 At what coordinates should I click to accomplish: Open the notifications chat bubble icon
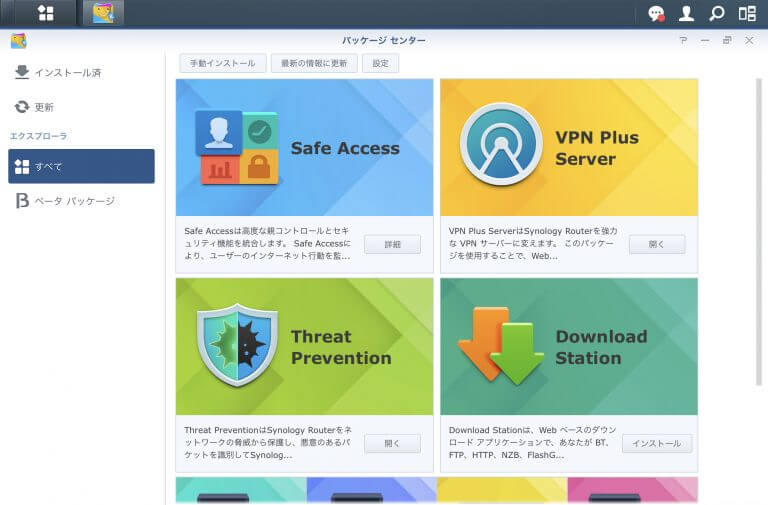656,13
